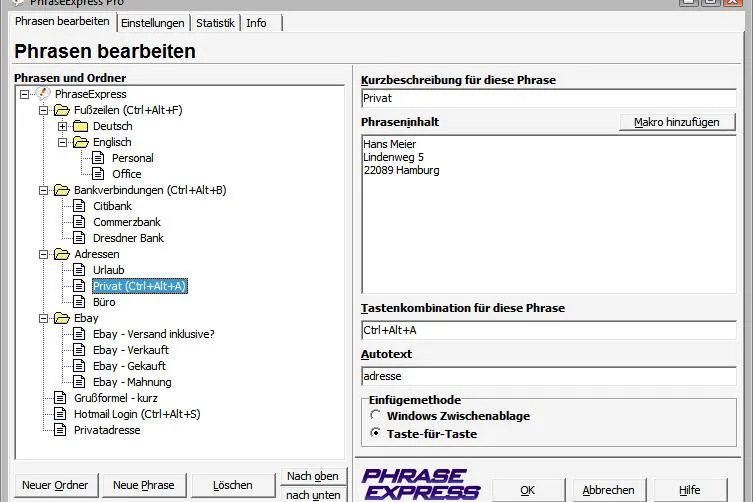Click the Adressen folder icon
Screen dimensions: 753x502
tap(61, 254)
